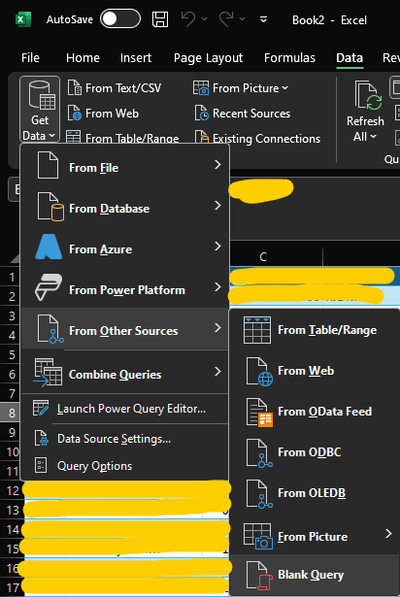Image resolution: width=400 pixels, height=597 pixels.
Task: Click the From File document icon
Action: tap(48, 165)
